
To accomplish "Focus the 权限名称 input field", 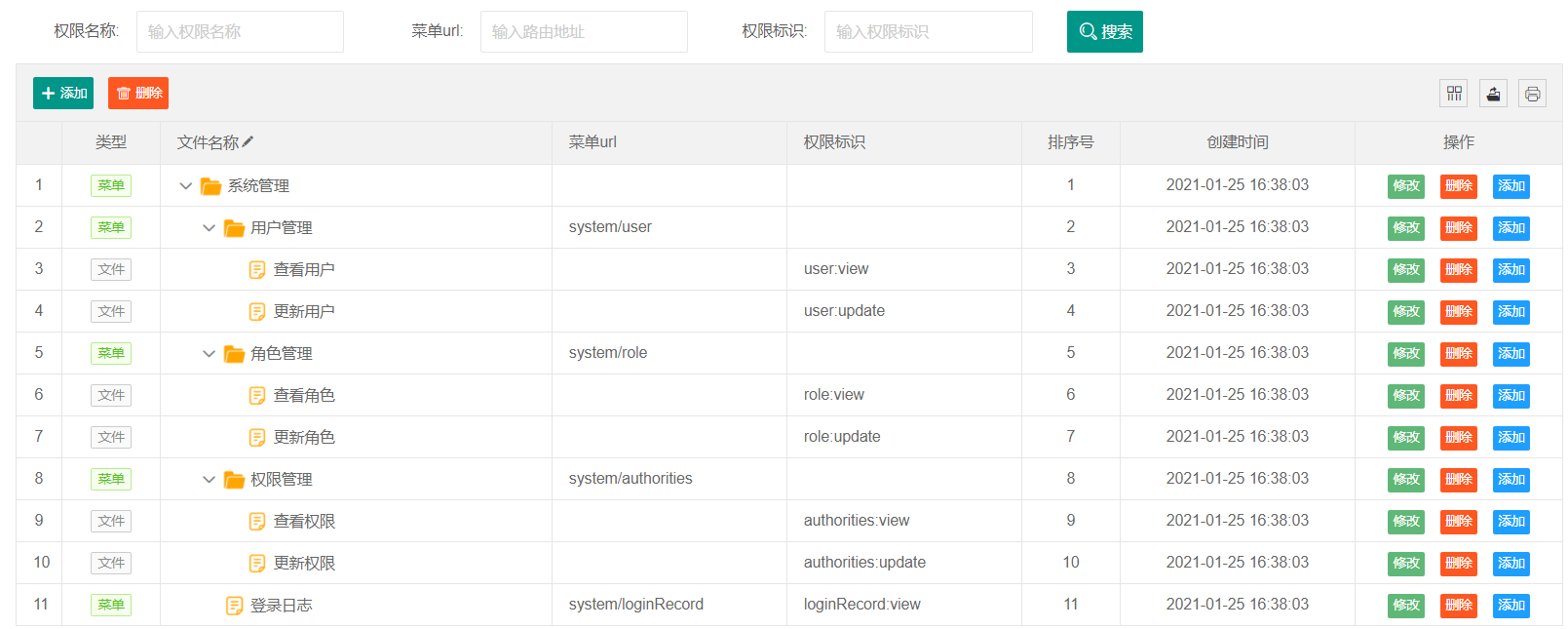I will coord(240,31).
